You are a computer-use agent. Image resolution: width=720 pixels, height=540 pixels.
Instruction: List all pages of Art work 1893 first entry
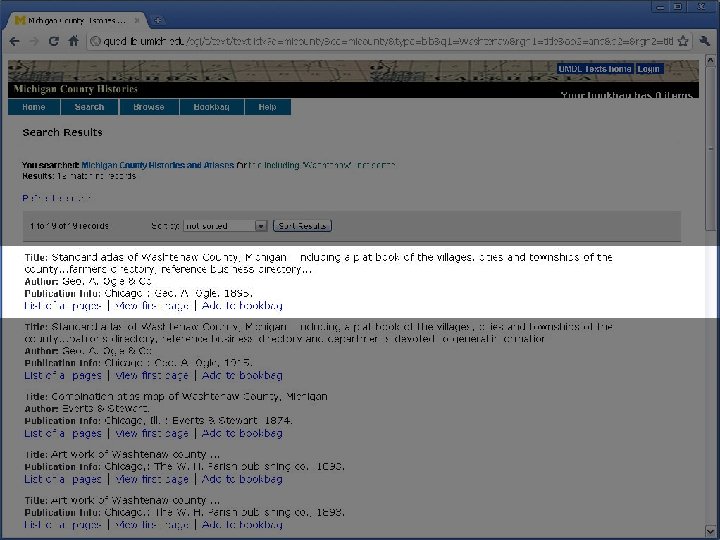[x=63, y=479]
